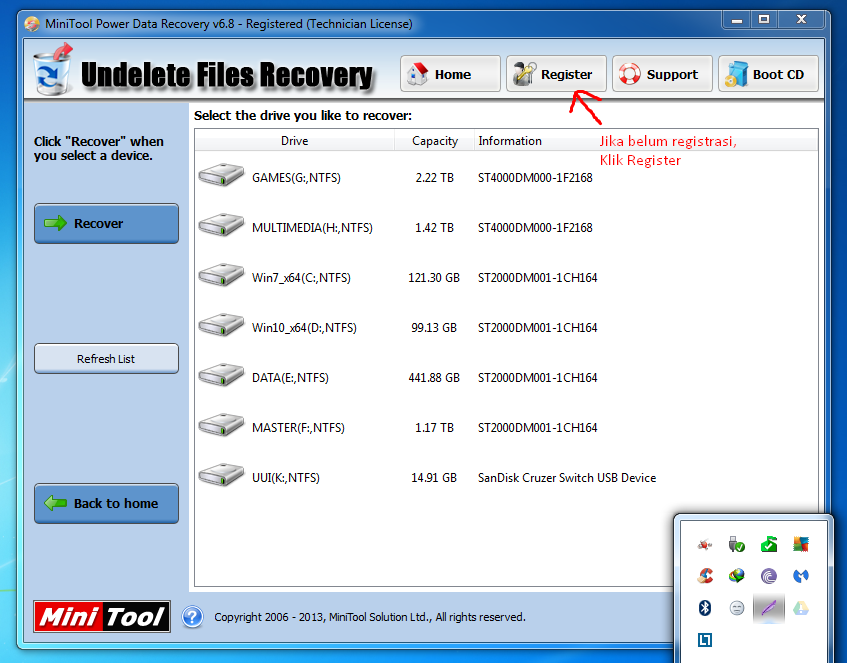
Task: Click the UUI(K:,NTFS) label
Action: [286, 478]
